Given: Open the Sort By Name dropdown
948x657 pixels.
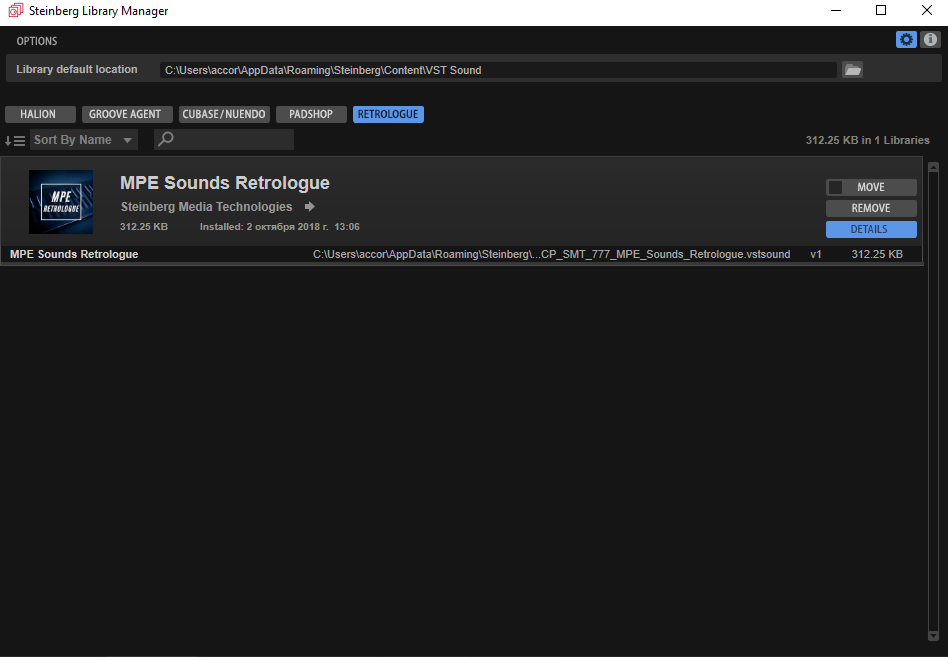Looking at the screenshot, I should [x=84, y=140].
